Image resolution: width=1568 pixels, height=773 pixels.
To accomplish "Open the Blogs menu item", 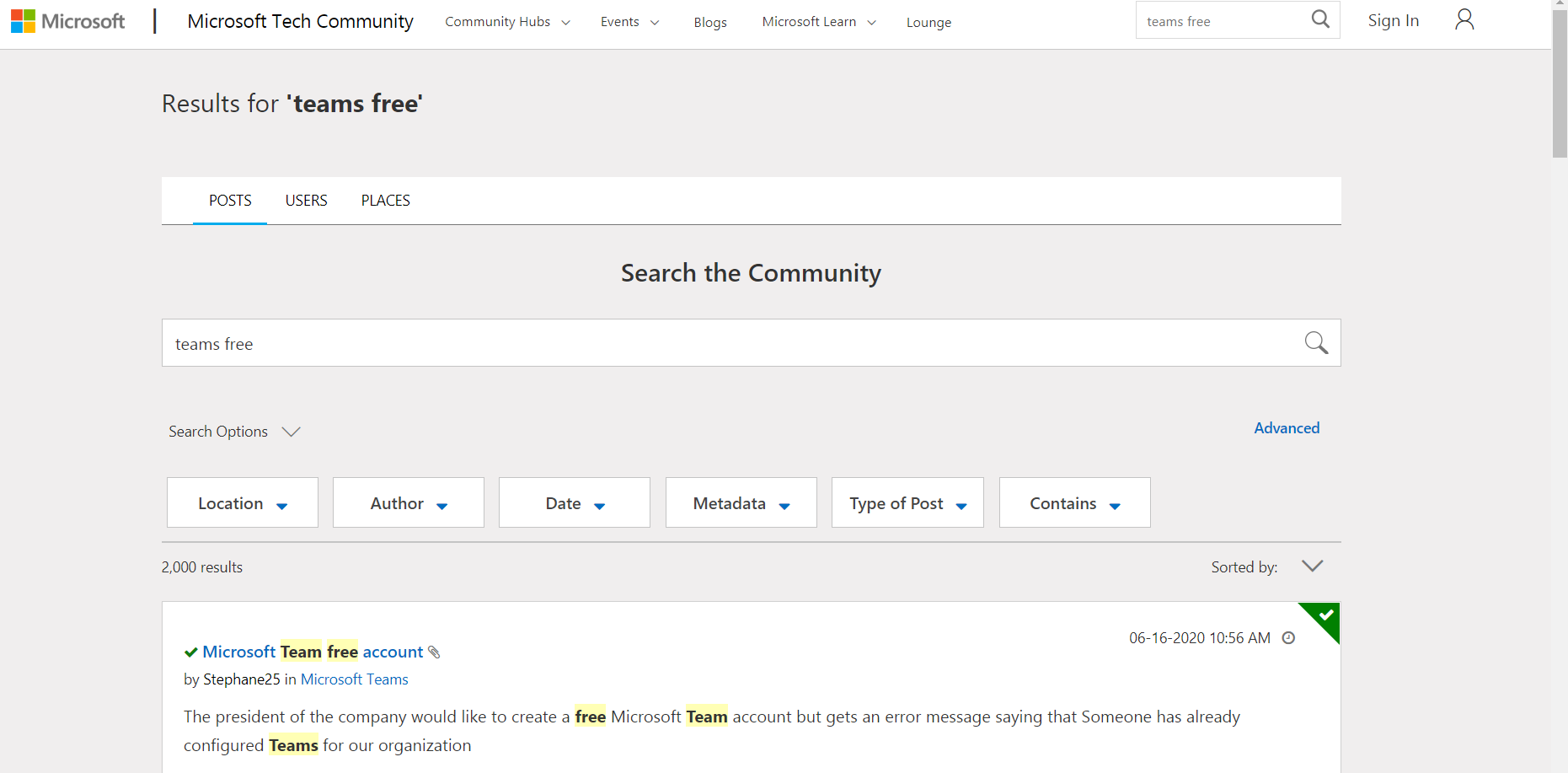I will 710,23.
